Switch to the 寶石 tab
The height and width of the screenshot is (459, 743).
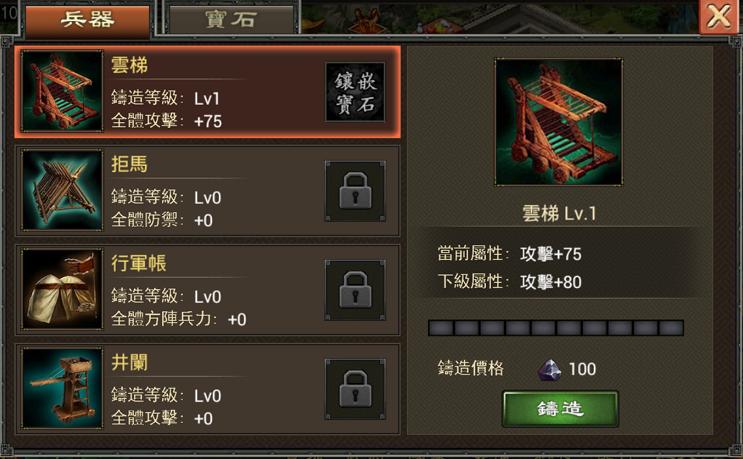[231, 19]
